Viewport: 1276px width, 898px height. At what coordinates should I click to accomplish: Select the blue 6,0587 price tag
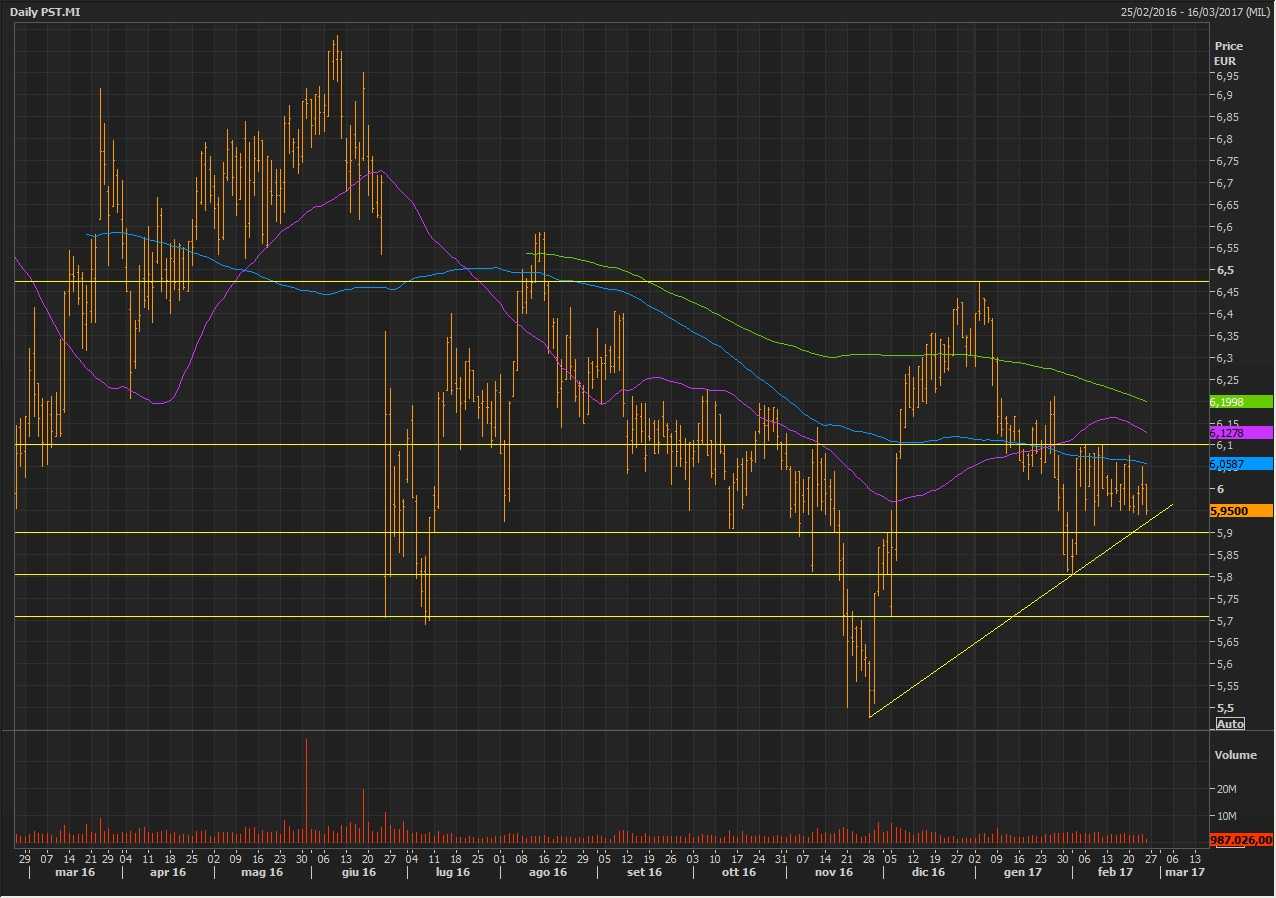[x=1240, y=464]
